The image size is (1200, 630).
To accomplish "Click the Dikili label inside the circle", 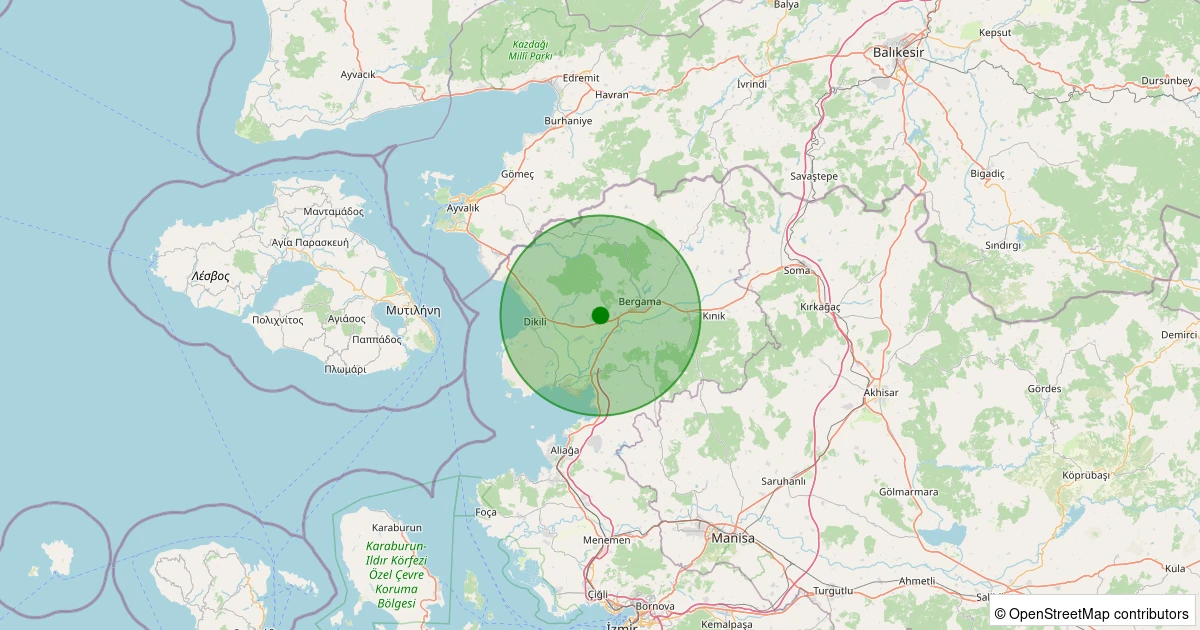I will [x=535, y=322].
